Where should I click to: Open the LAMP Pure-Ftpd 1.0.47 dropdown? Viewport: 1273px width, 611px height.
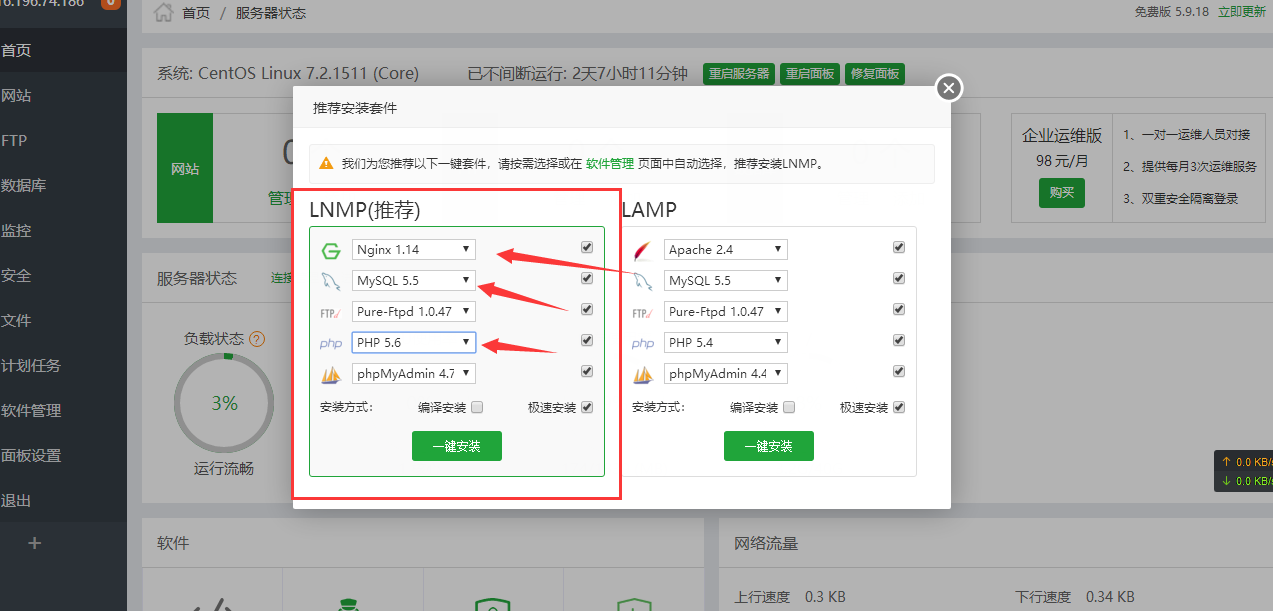(x=726, y=311)
